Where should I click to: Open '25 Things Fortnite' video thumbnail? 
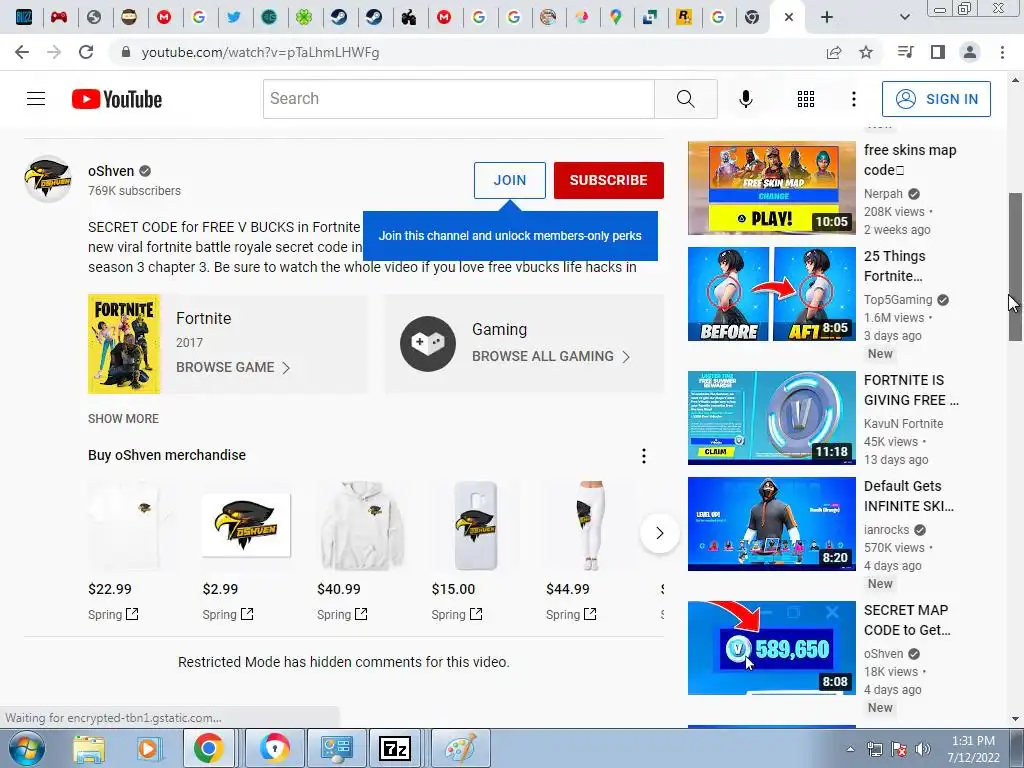[771, 294]
